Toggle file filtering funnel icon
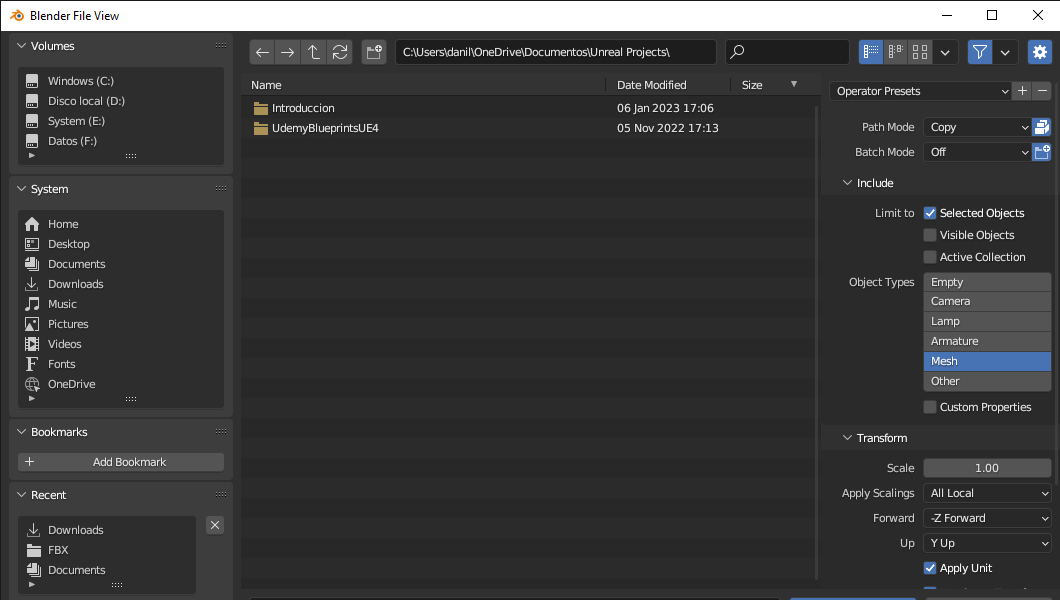 980,52
